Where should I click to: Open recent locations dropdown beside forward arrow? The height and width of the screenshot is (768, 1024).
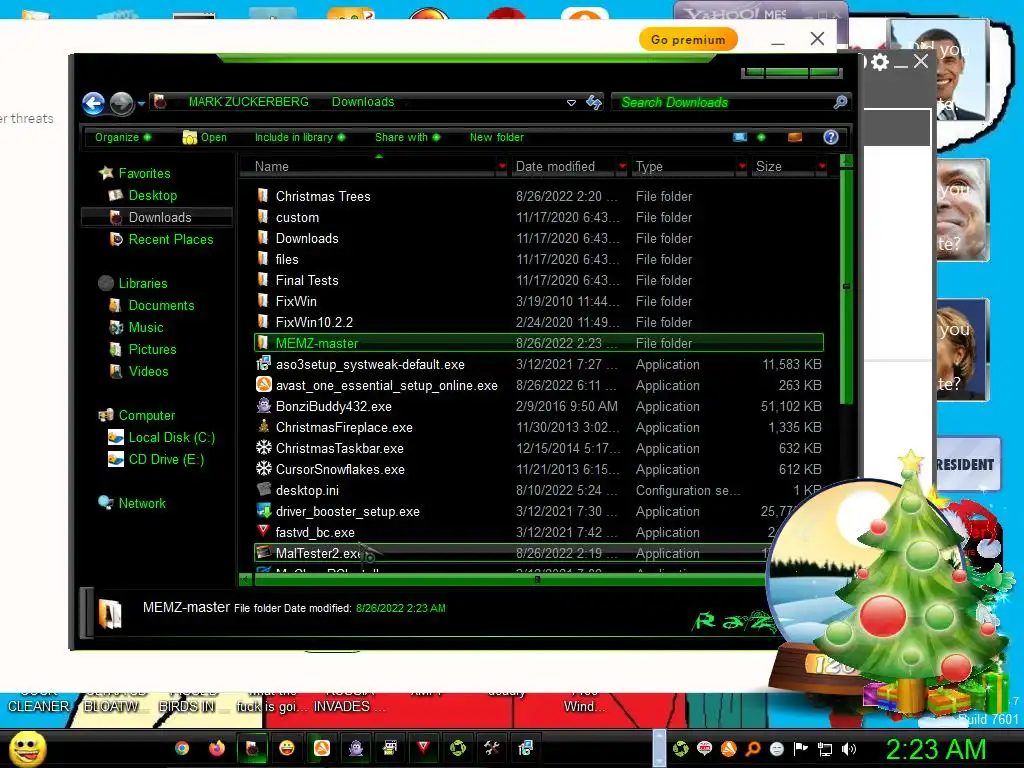[141, 103]
